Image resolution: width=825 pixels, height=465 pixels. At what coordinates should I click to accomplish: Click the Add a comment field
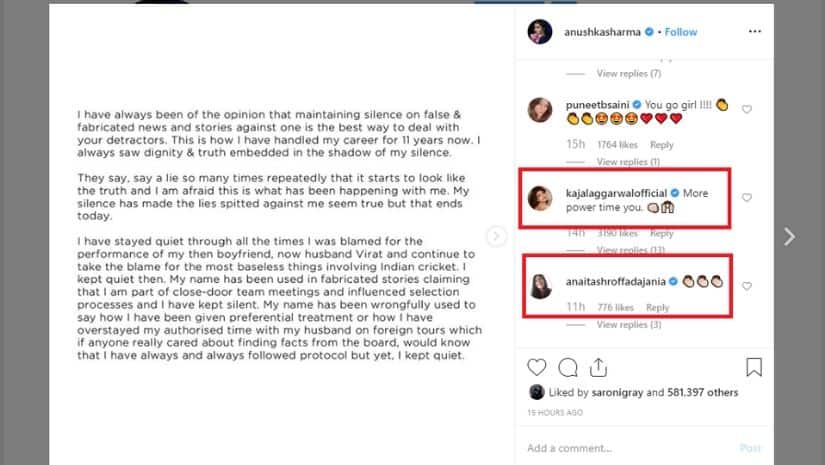coord(629,448)
